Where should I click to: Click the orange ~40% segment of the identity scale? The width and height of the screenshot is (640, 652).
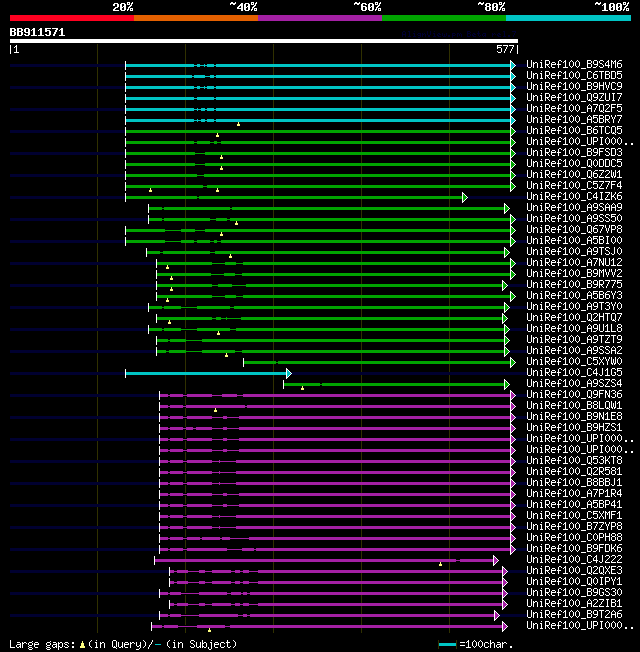click(196, 18)
